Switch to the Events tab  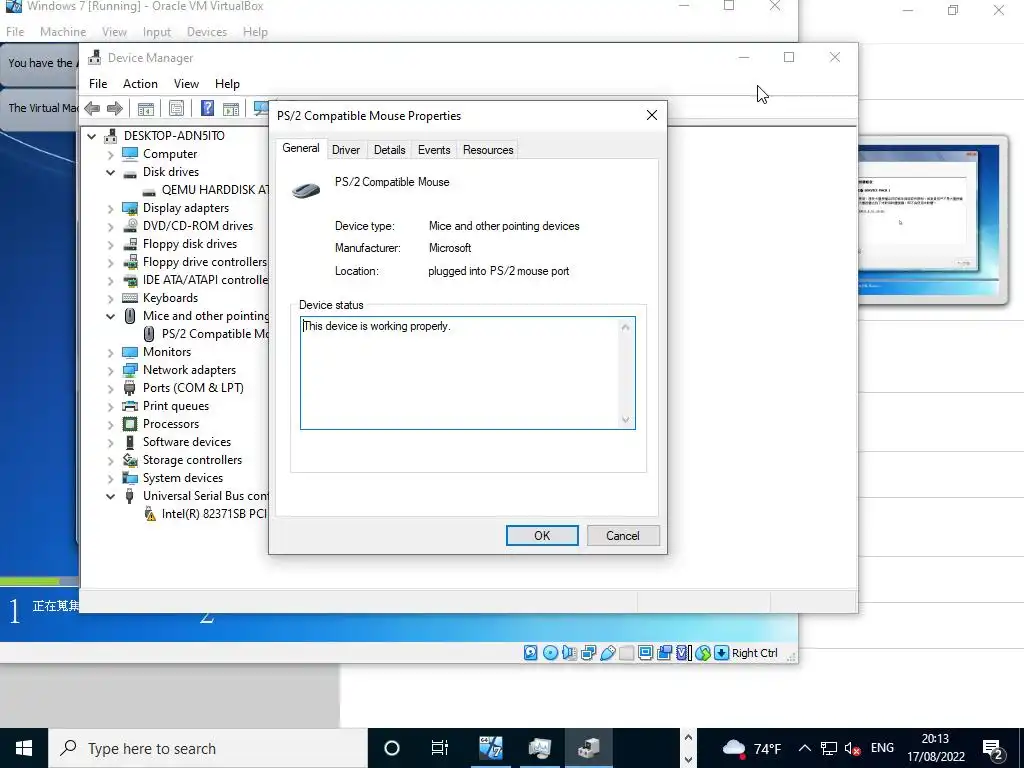(x=434, y=150)
